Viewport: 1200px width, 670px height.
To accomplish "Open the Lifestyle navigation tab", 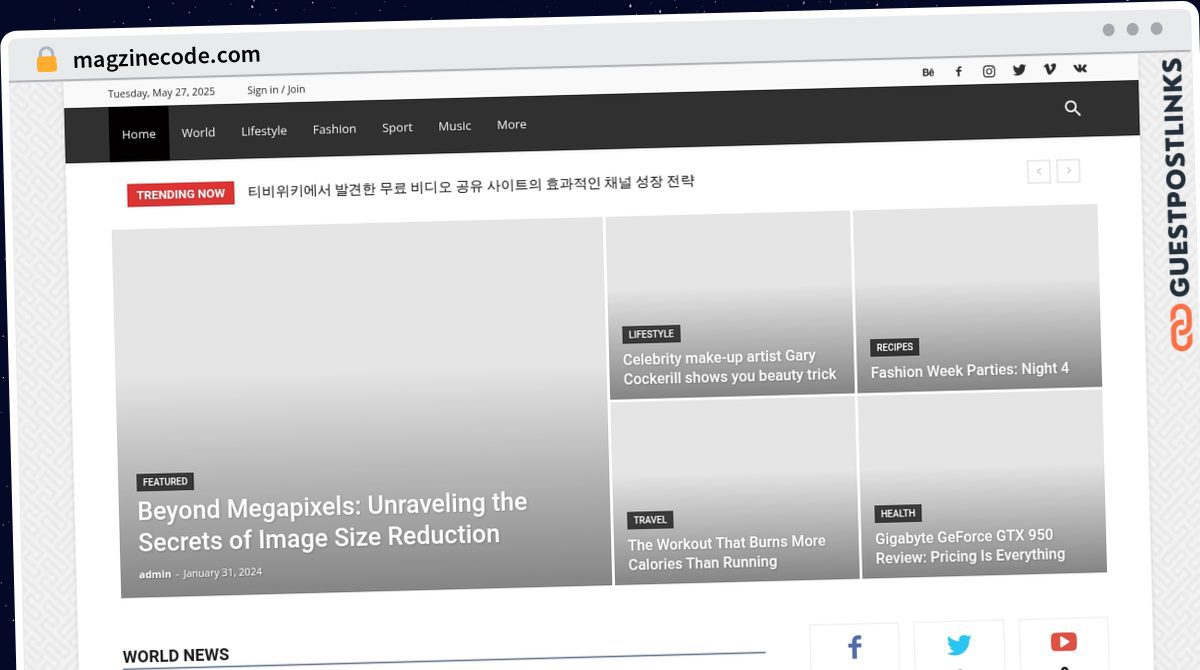I will click(263, 130).
